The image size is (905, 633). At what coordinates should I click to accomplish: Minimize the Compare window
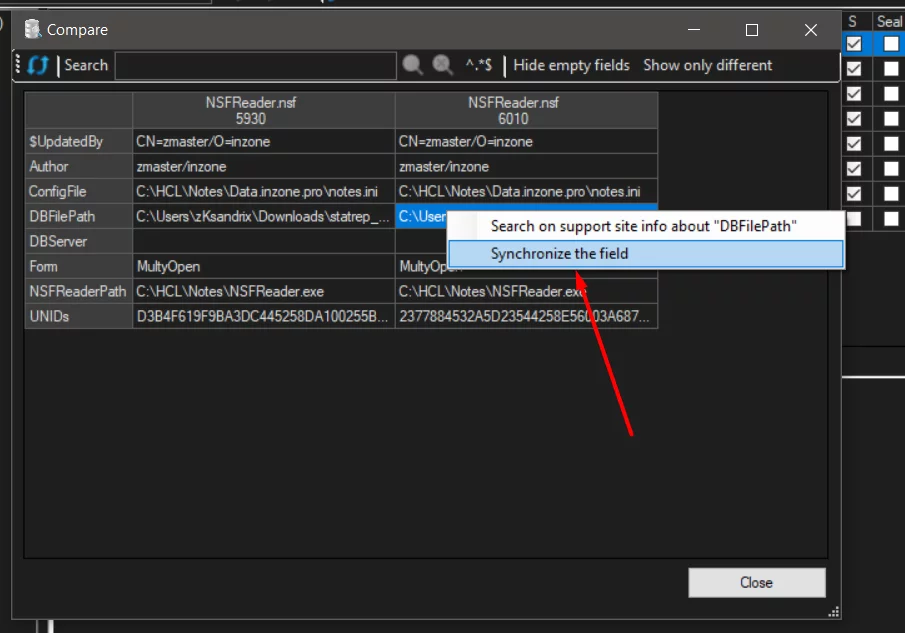694,30
